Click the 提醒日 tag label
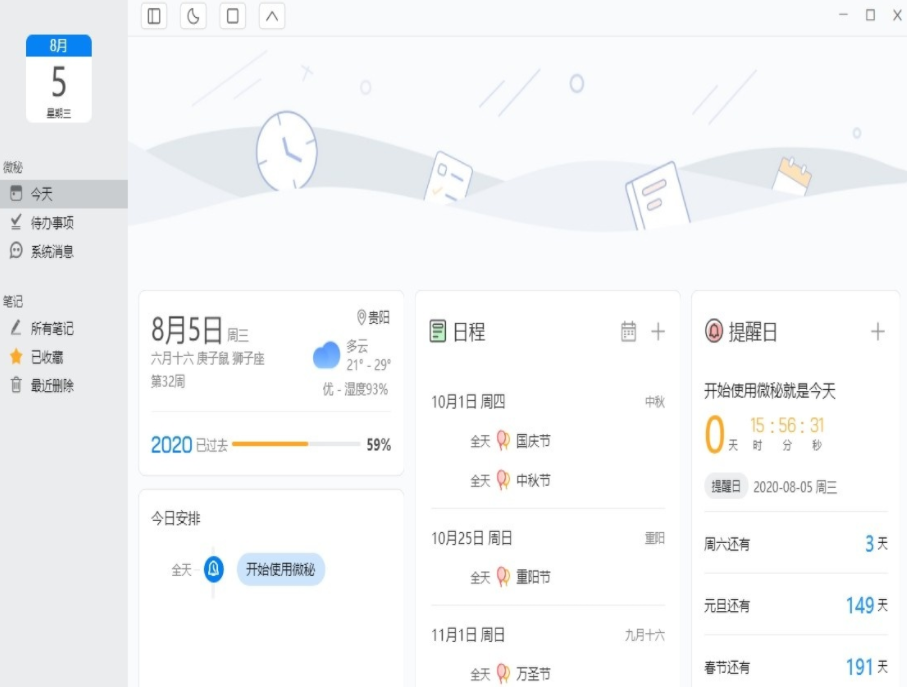The height and width of the screenshot is (687, 907). [725, 487]
